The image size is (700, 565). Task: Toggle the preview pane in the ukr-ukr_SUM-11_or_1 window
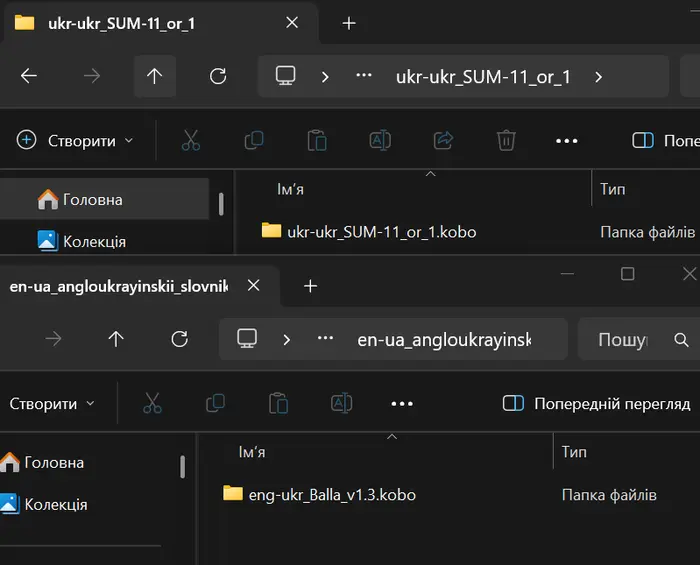pyautogui.click(x=665, y=141)
